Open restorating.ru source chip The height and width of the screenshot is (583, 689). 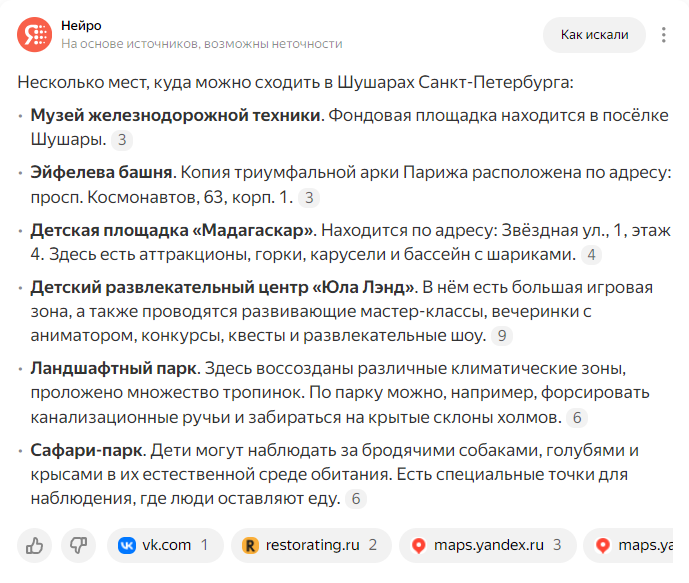pos(311,546)
